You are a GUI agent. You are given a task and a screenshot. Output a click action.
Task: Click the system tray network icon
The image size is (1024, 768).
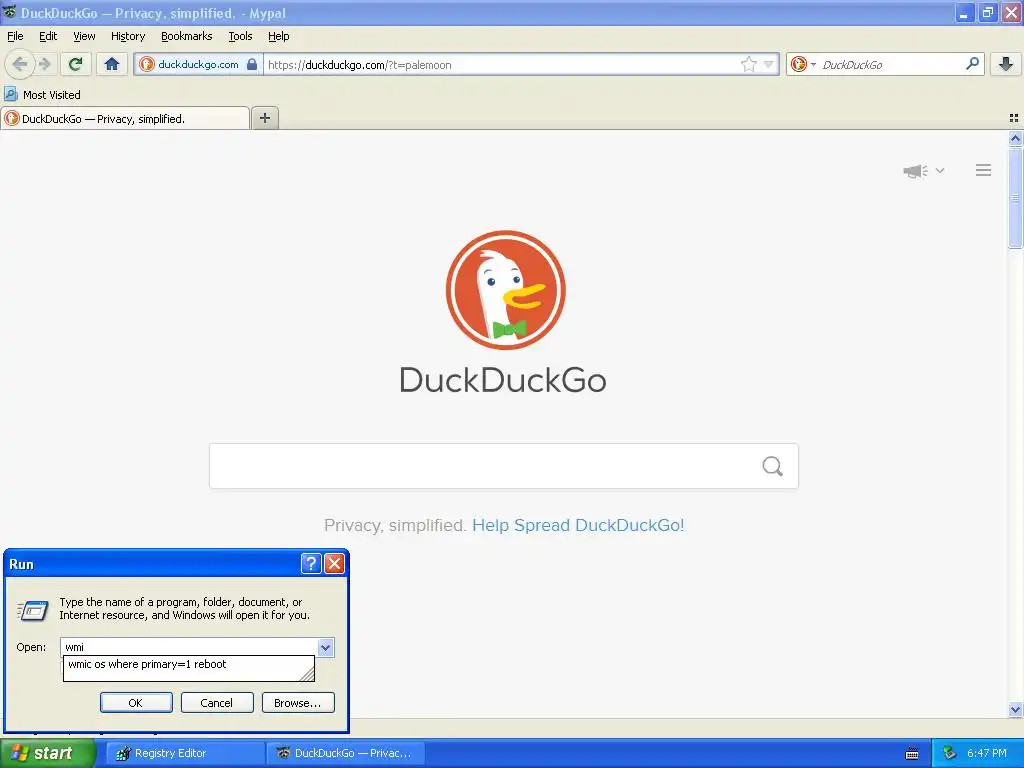(x=949, y=753)
